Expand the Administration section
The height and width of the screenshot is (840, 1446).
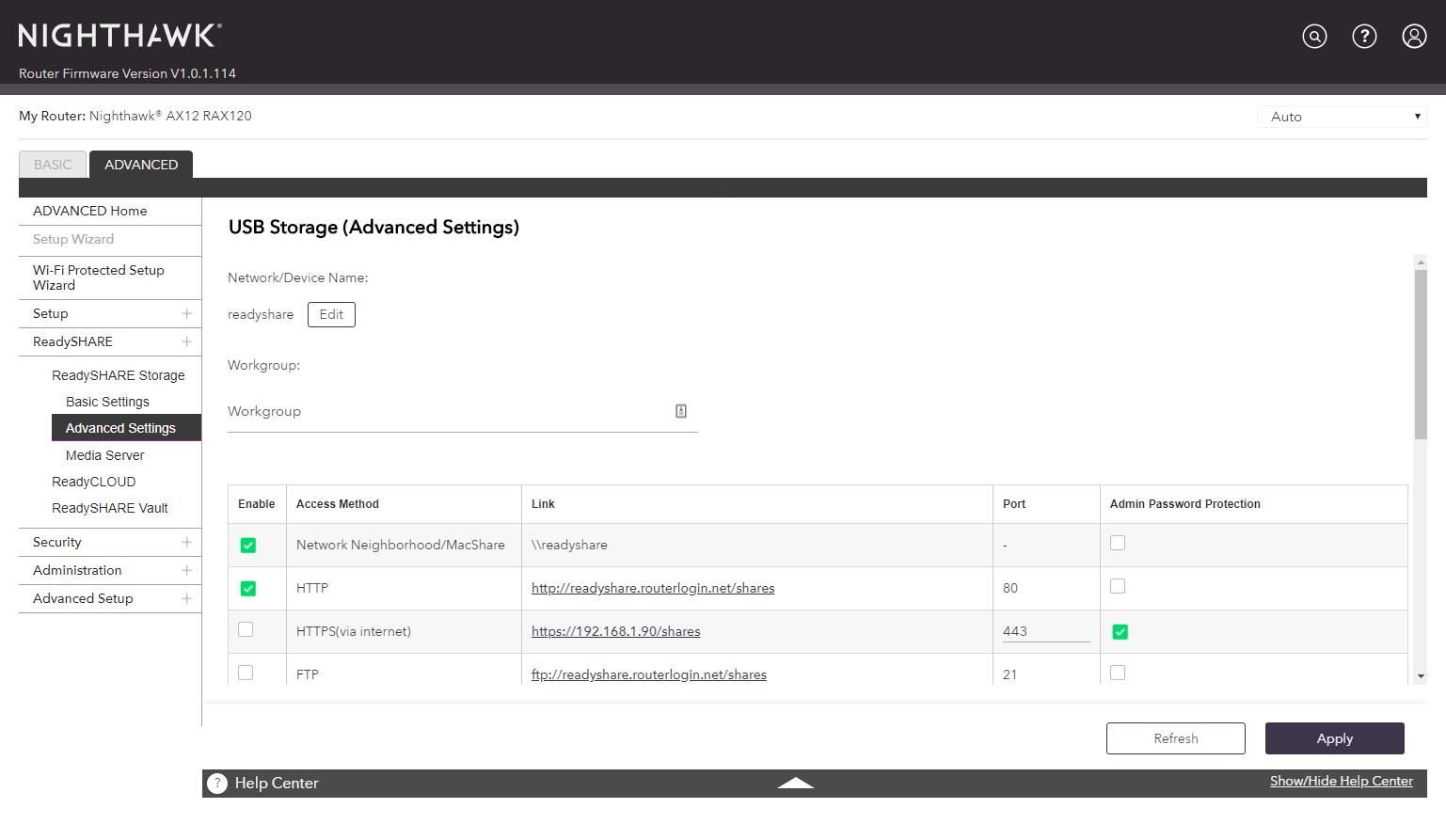(x=186, y=570)
